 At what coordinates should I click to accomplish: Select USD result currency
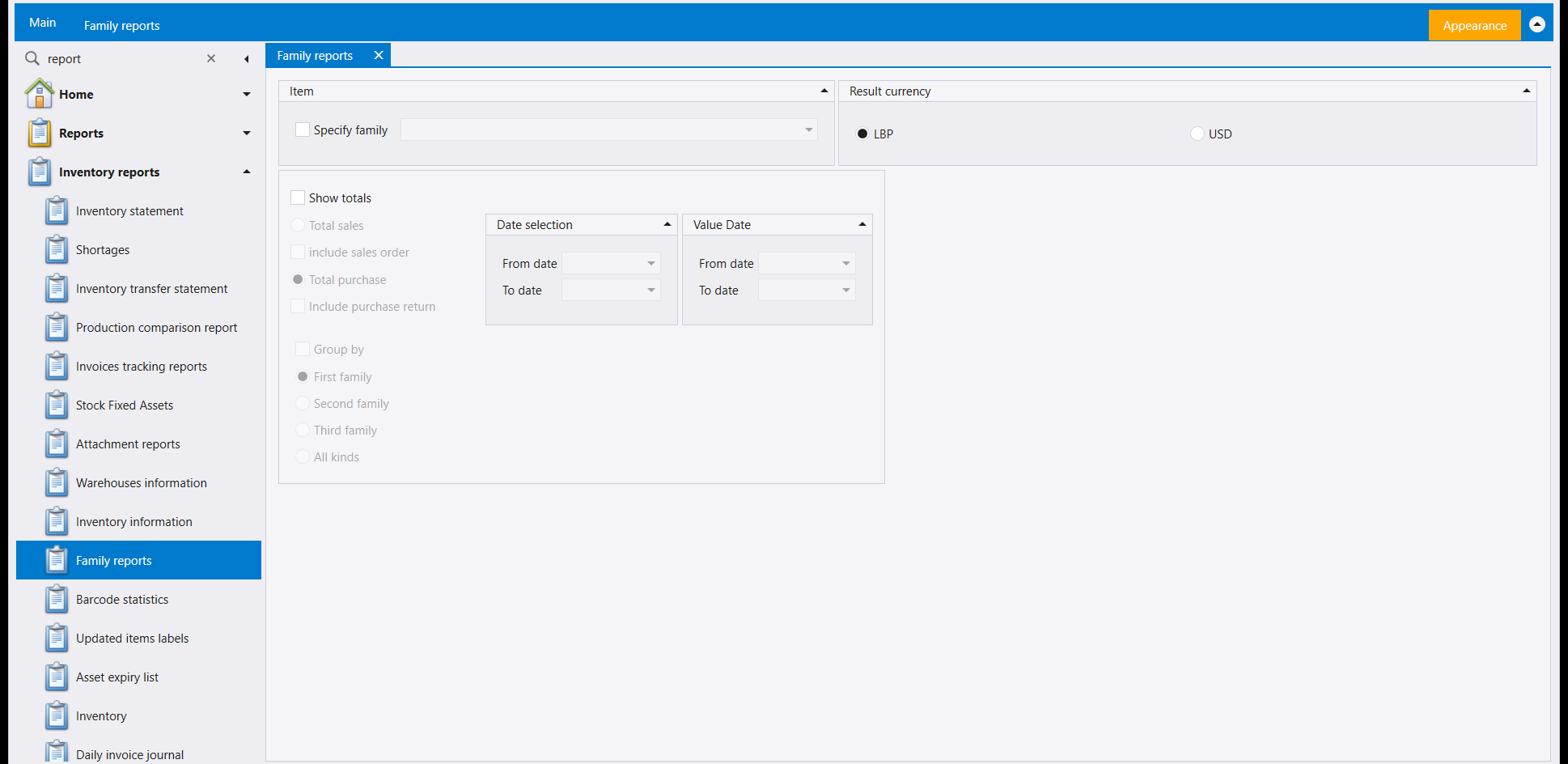1197,134
